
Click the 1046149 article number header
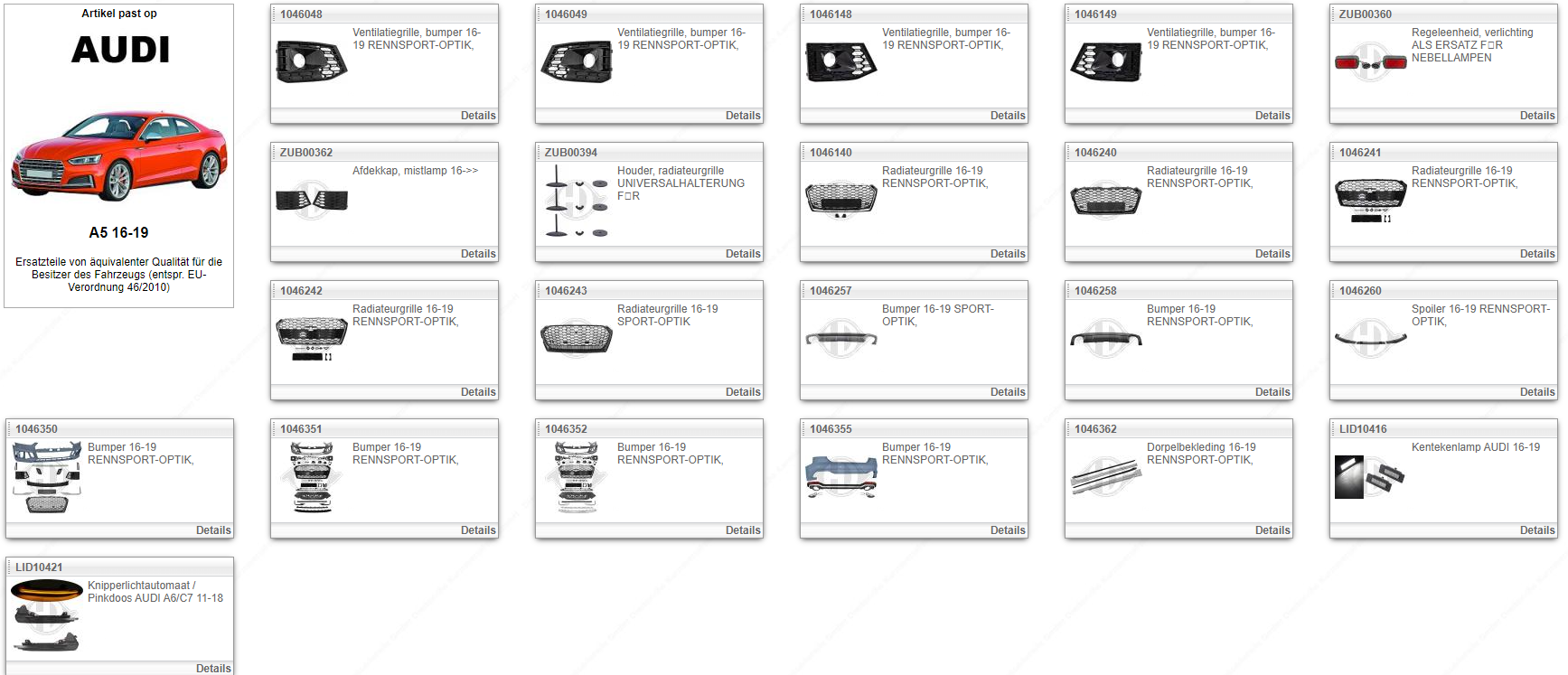[1095, 14]
